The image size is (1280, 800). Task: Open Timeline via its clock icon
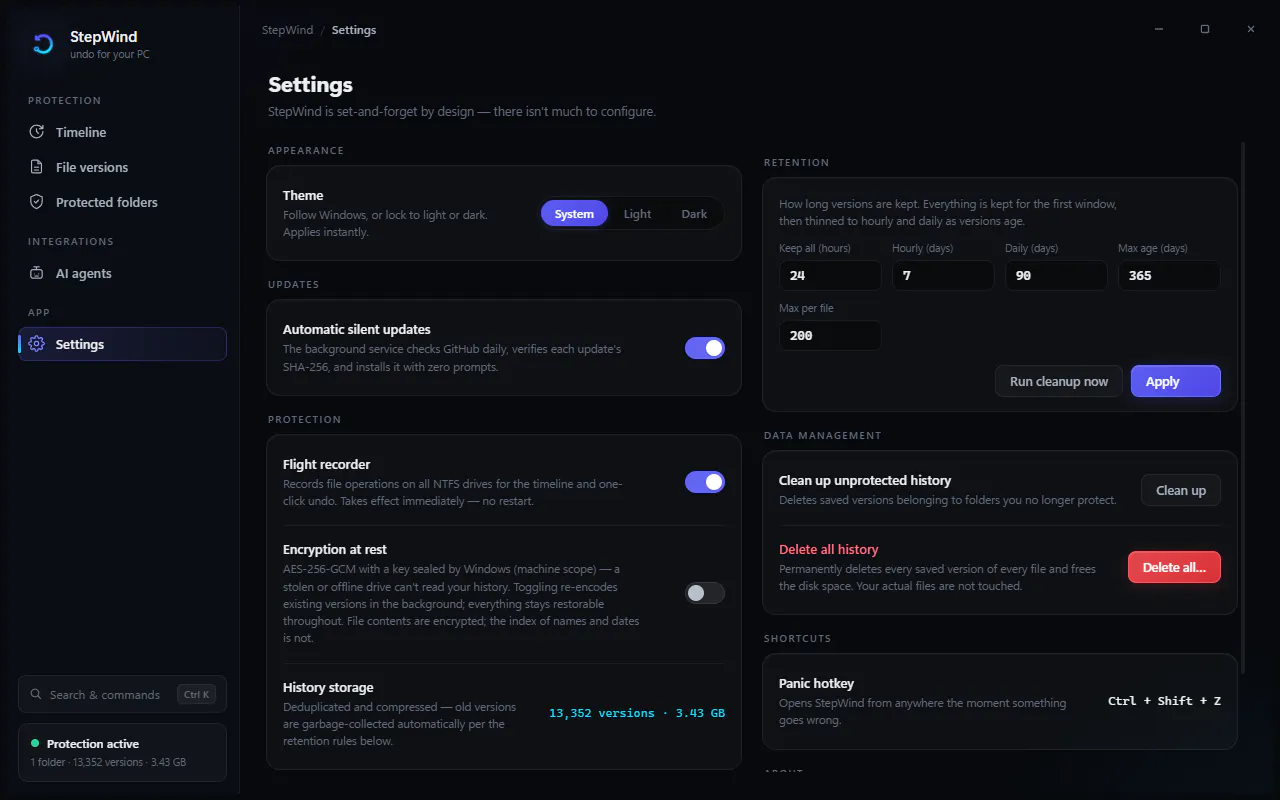click(x=37, y=132)
